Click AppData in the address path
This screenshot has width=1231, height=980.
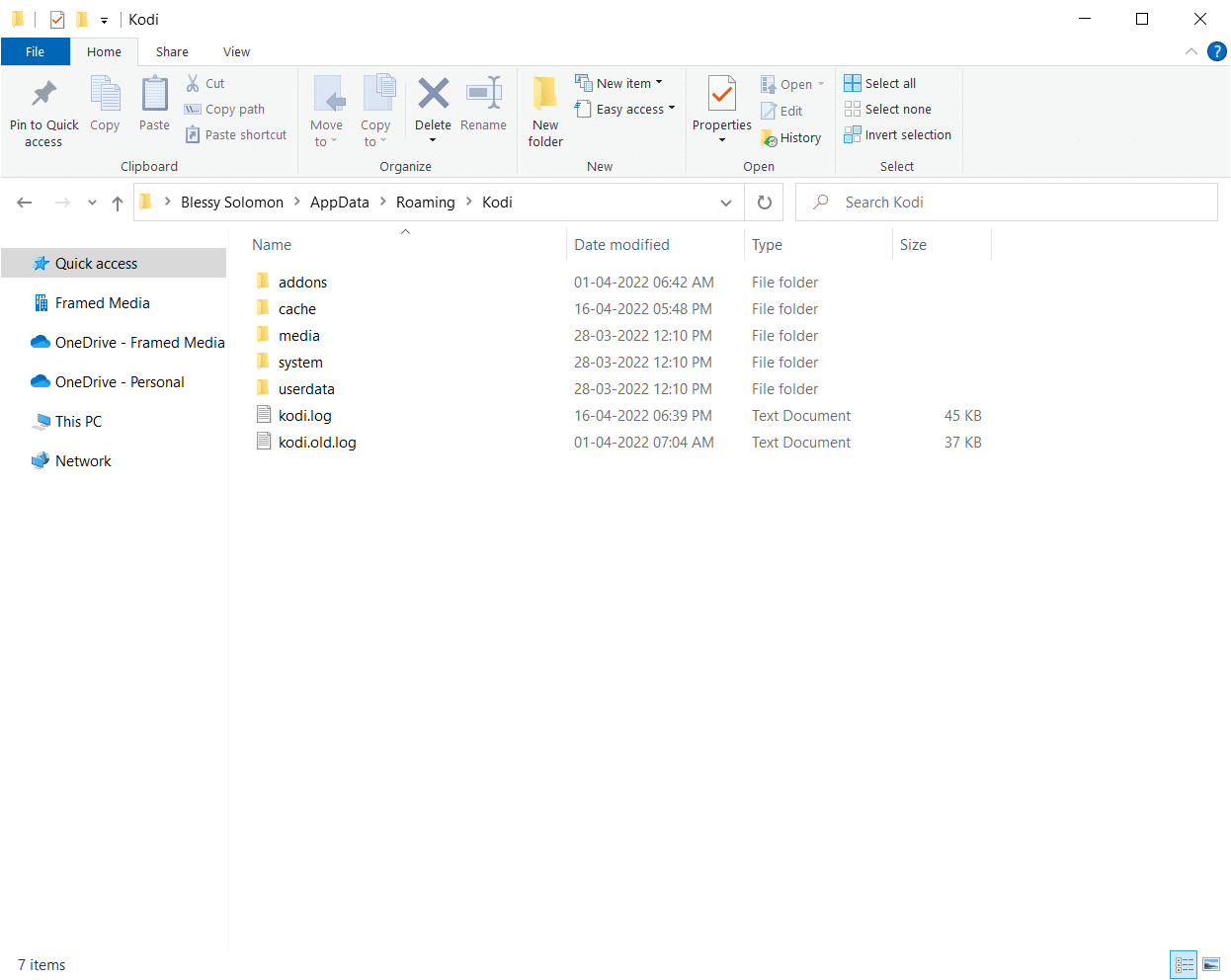click(x=340, y=203)
